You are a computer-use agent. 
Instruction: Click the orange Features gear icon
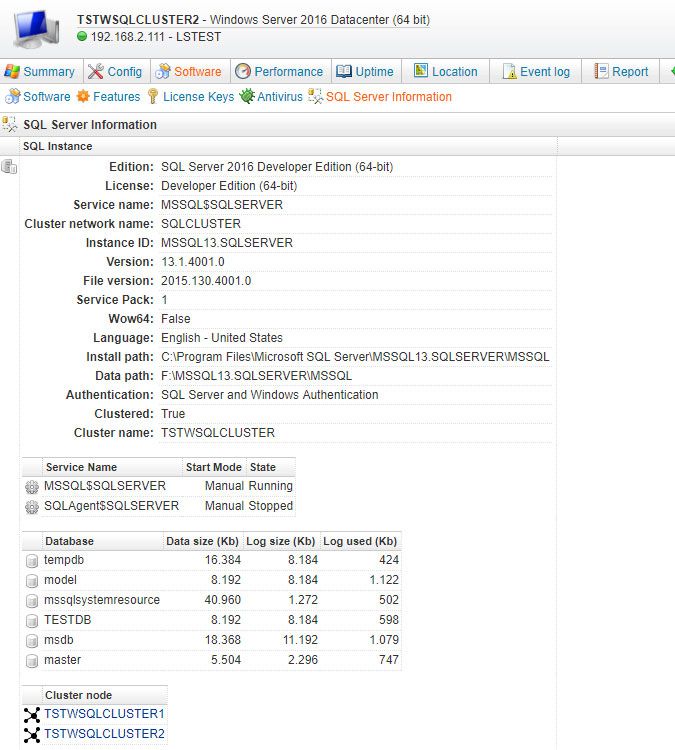(83, 96)
